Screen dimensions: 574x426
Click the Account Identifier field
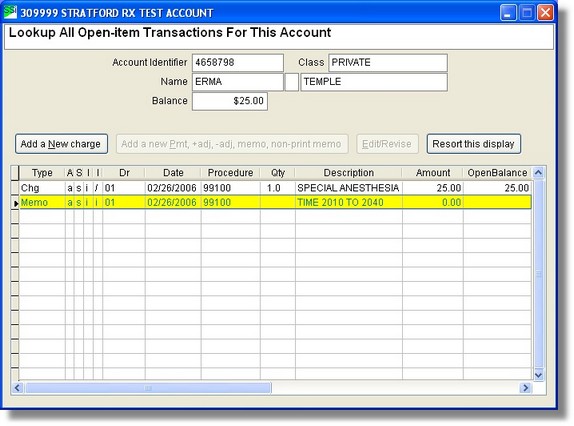(x=238, y=63)
